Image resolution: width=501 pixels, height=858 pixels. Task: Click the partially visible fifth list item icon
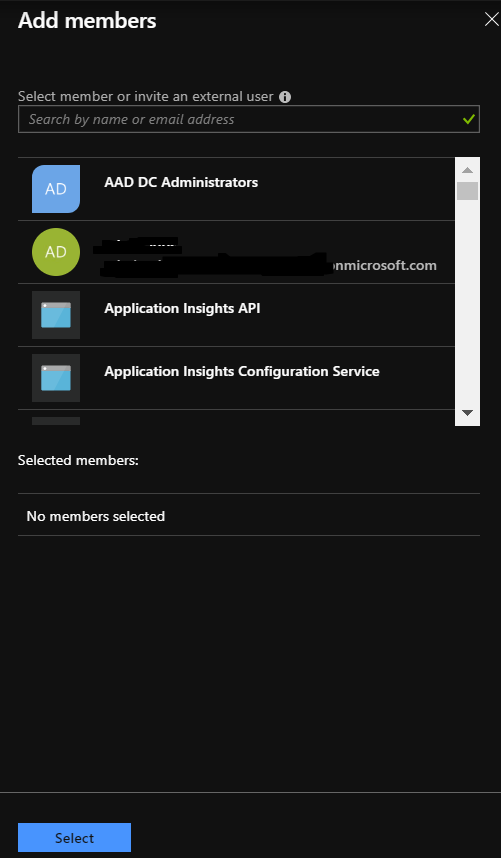tap(56, 421)
